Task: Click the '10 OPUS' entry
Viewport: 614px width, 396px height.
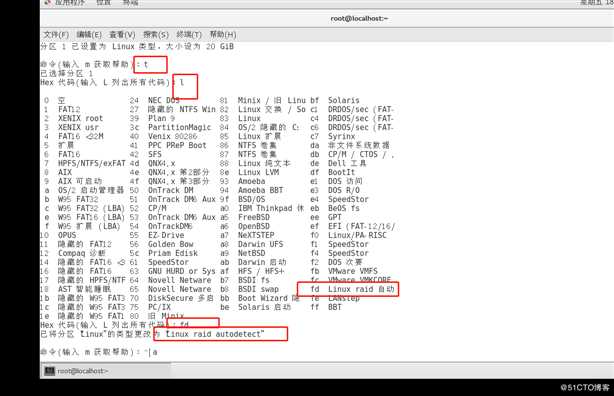Action: pyautogui.click(x=58, y=235)
